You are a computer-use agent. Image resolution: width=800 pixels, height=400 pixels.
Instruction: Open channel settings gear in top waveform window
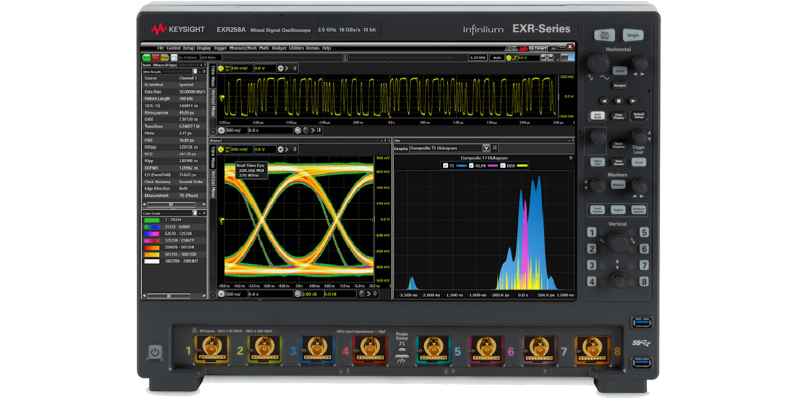281,68
